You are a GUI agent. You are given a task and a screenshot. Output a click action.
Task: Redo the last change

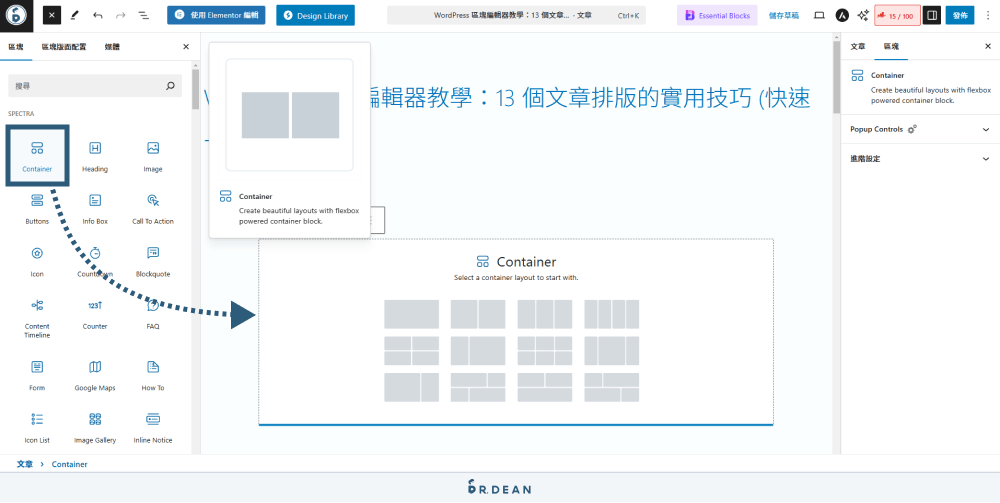coord(121,15)
